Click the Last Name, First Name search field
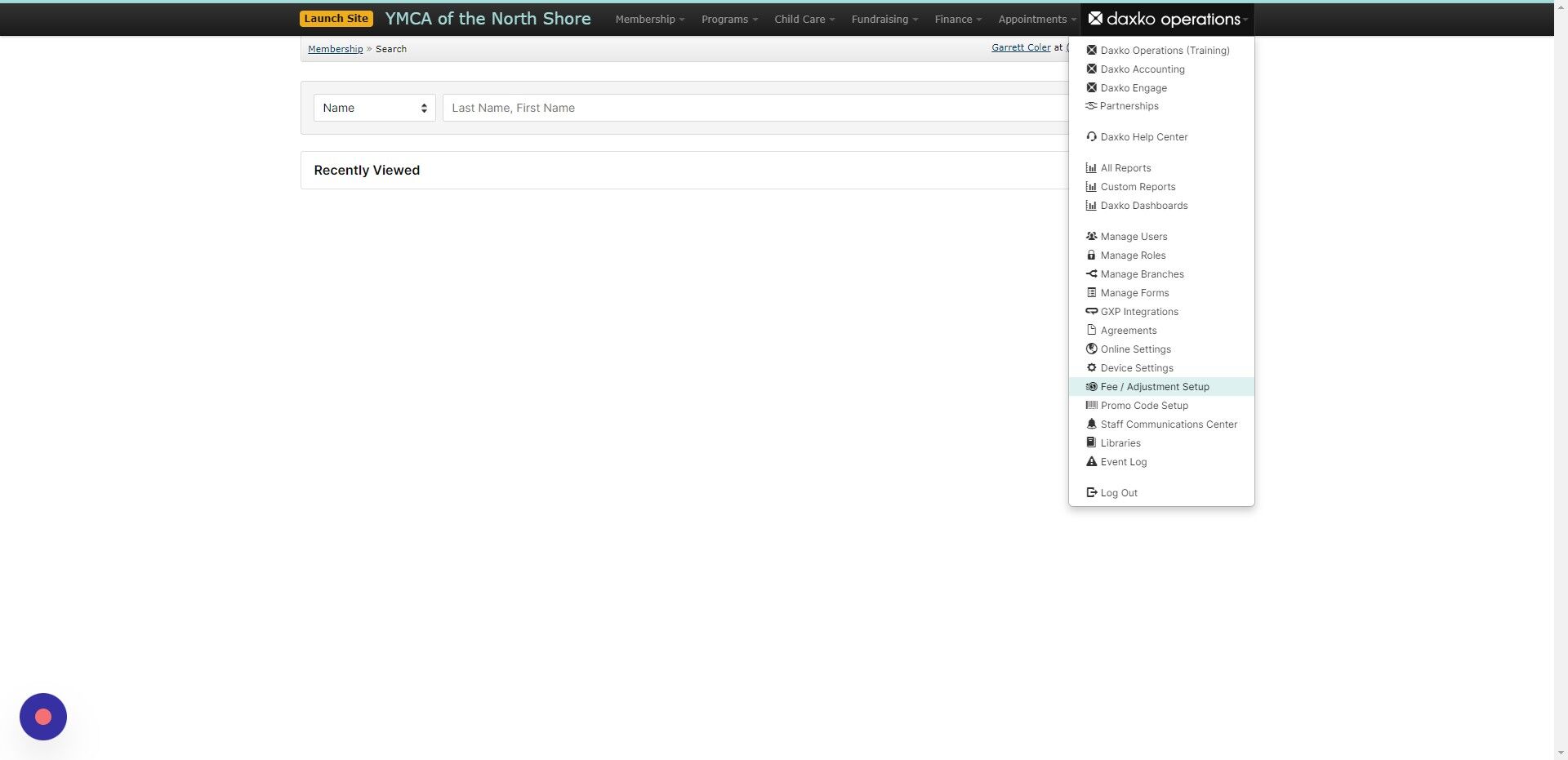This screenshot has height=760, width=1568. click(x=755, y=108)
